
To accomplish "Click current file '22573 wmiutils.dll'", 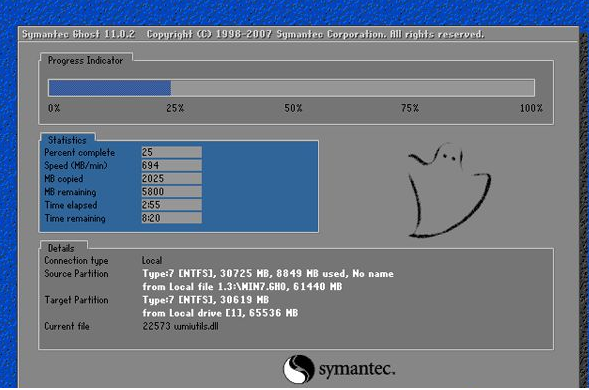I will click(180, 326).
